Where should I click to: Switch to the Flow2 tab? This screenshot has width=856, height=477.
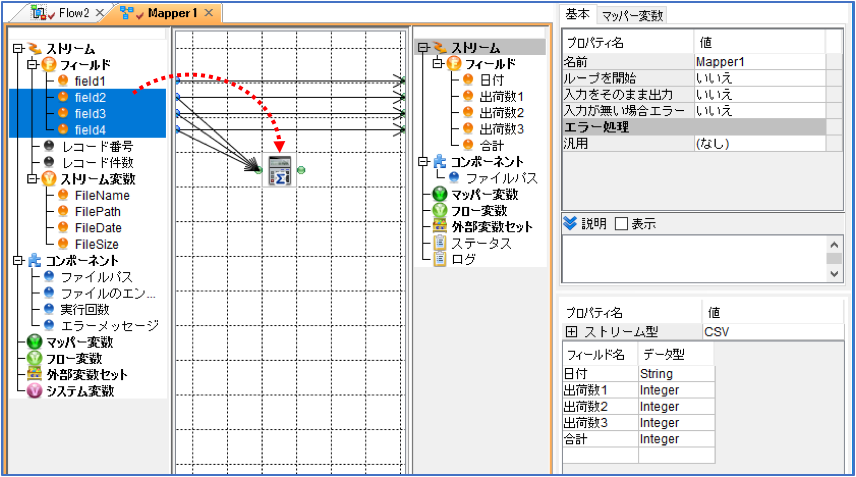click(x=66, y=13)
